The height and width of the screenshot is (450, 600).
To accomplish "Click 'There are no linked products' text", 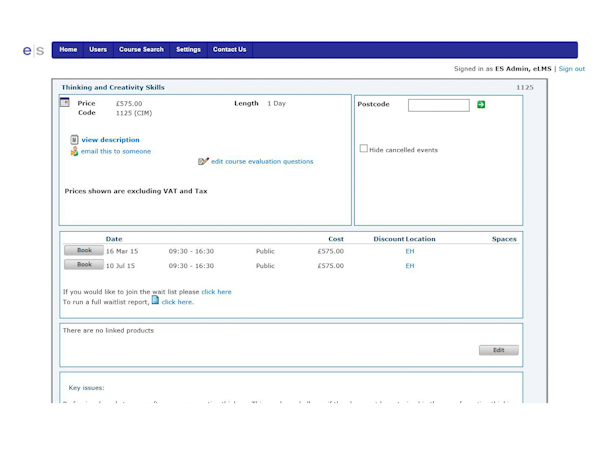I will coord(108,331).
